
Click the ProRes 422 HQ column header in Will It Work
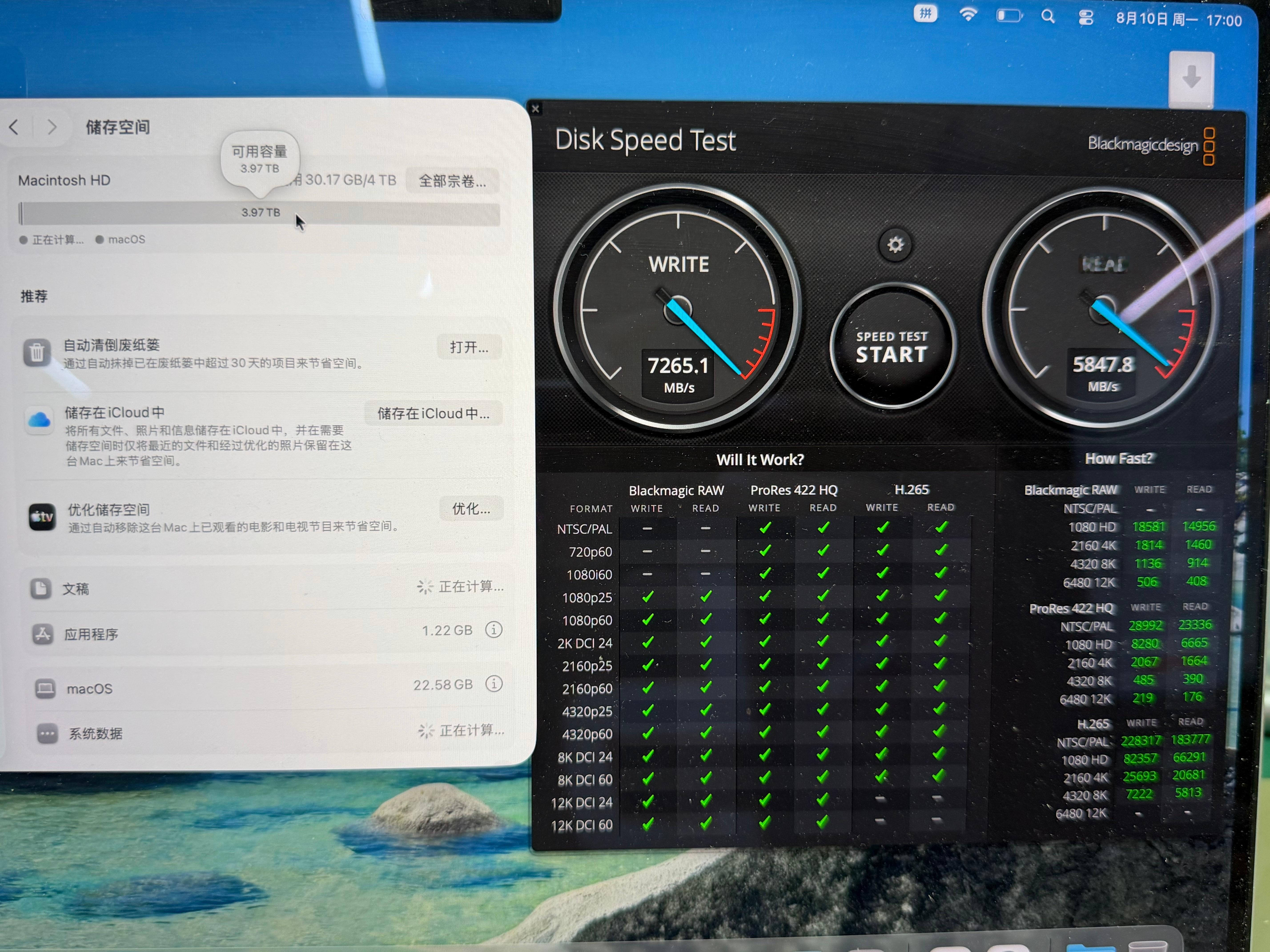tap(794, 490)
